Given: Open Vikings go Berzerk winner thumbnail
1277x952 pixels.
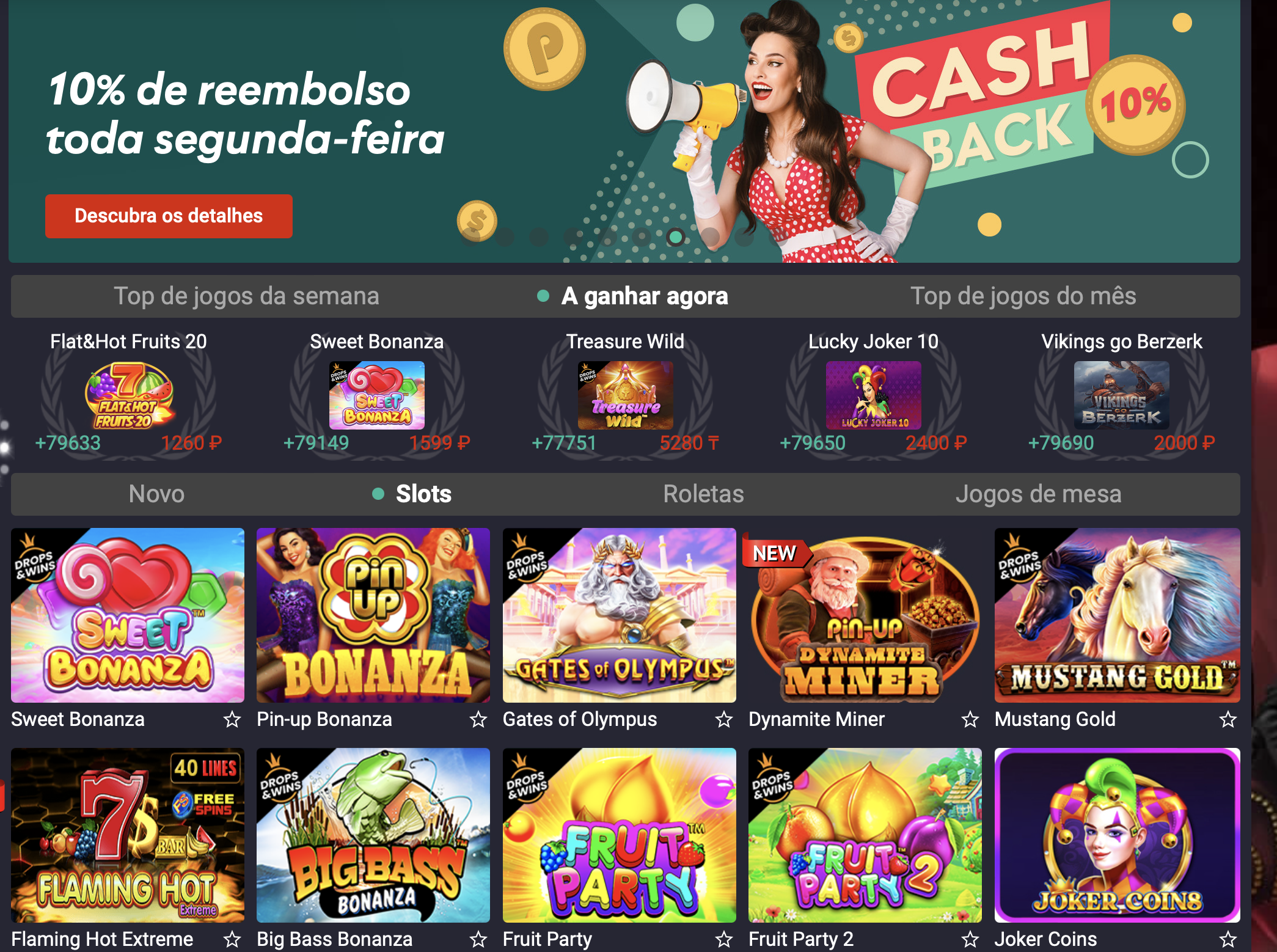Looking at the screenshot, I should pos(1122,395).
